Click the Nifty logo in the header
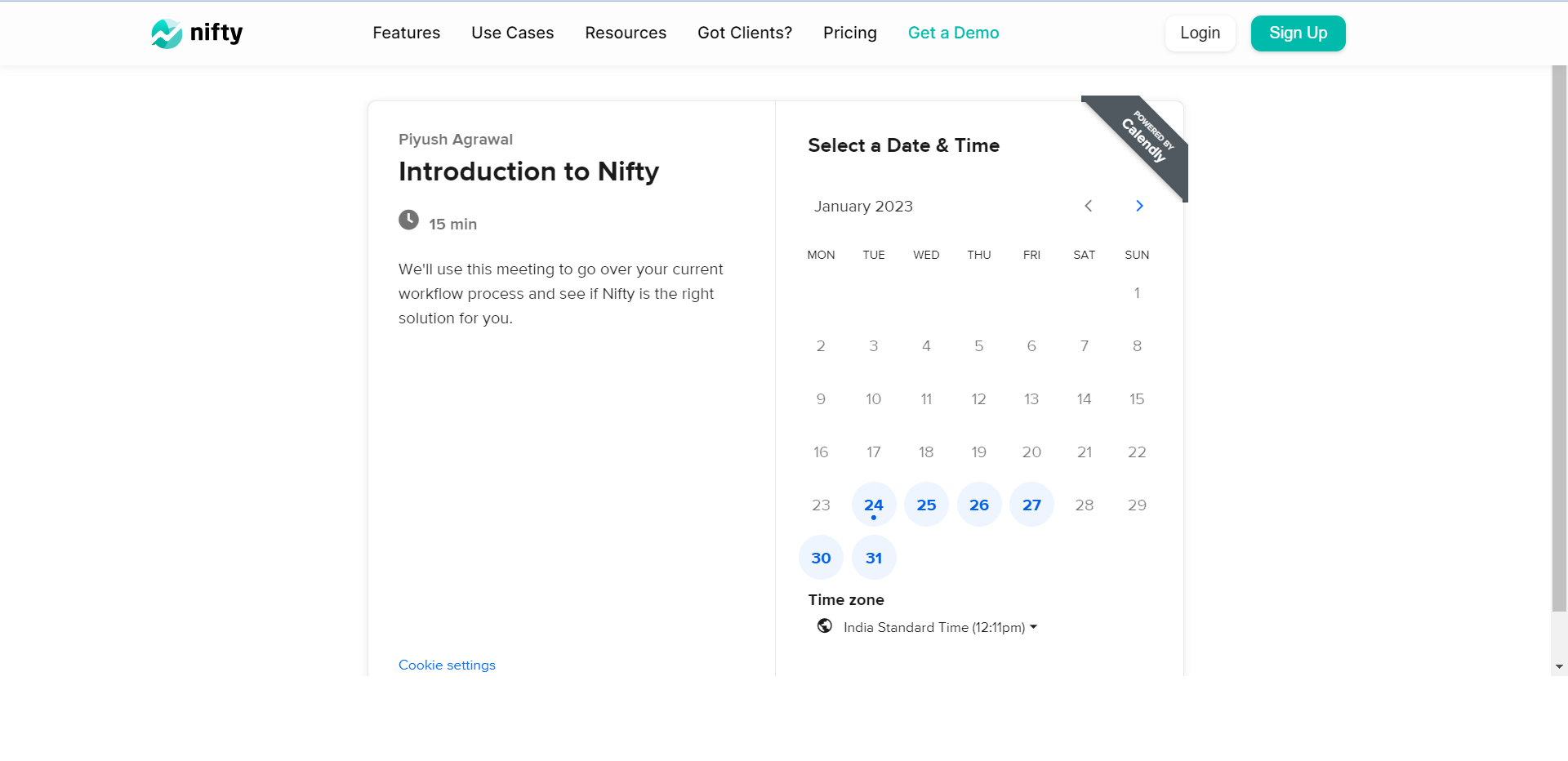1568x761 pixels. (x=196, y=33)
